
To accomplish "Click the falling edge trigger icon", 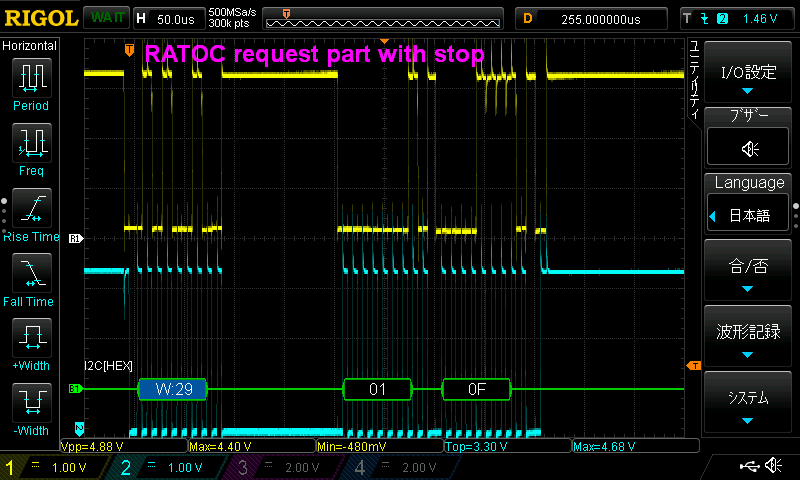I will click(x=705, y=19).
